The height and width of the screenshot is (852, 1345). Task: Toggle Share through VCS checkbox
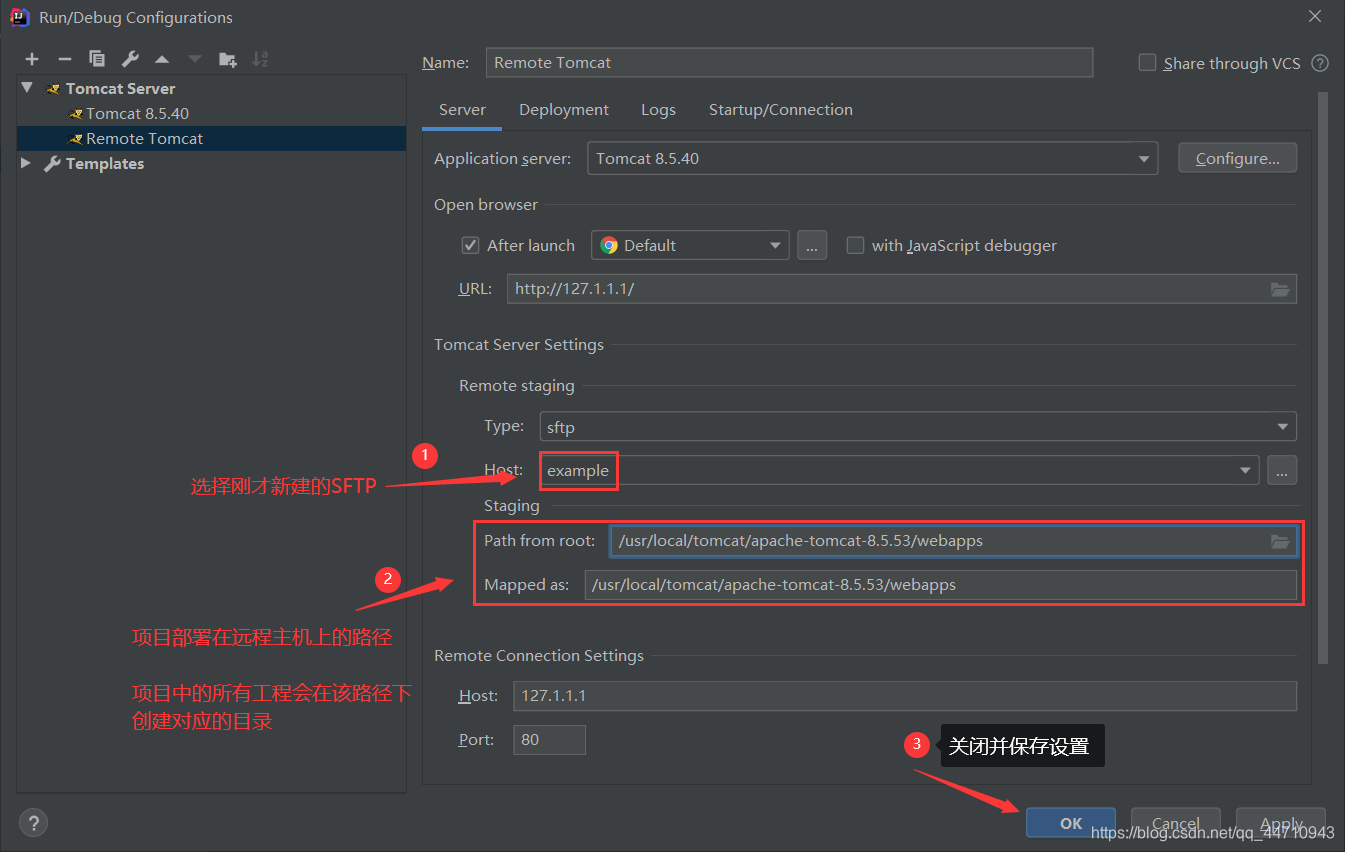1147,62
